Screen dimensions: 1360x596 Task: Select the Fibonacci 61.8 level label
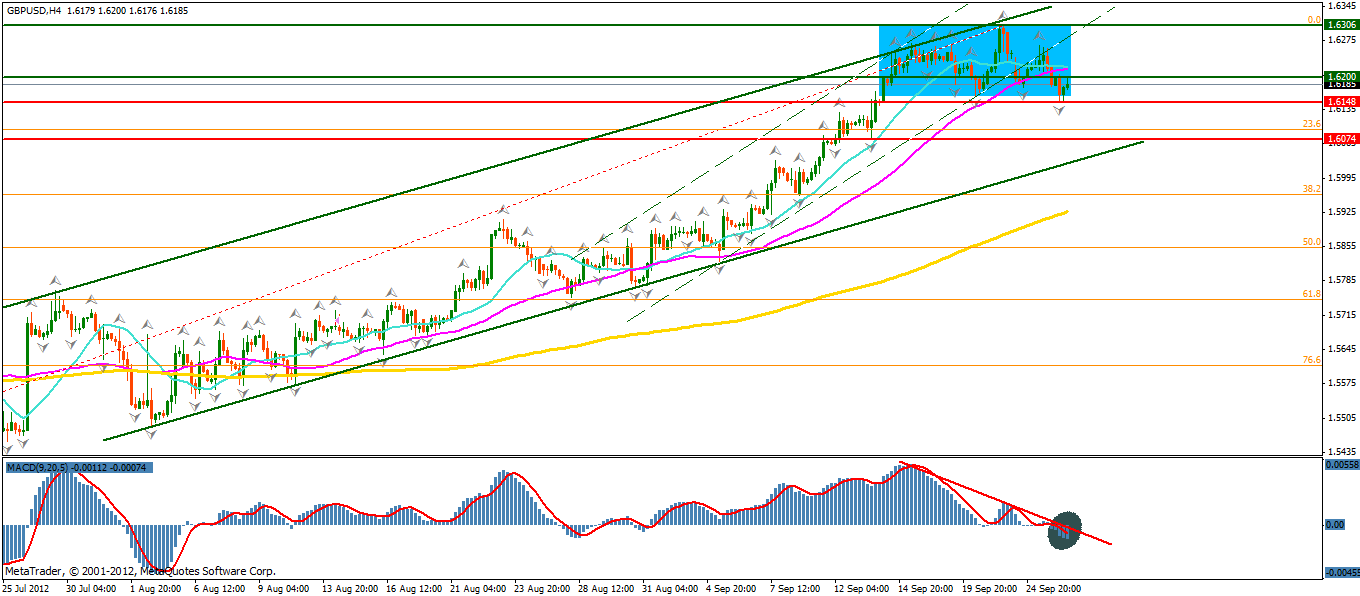[1311, 294]
